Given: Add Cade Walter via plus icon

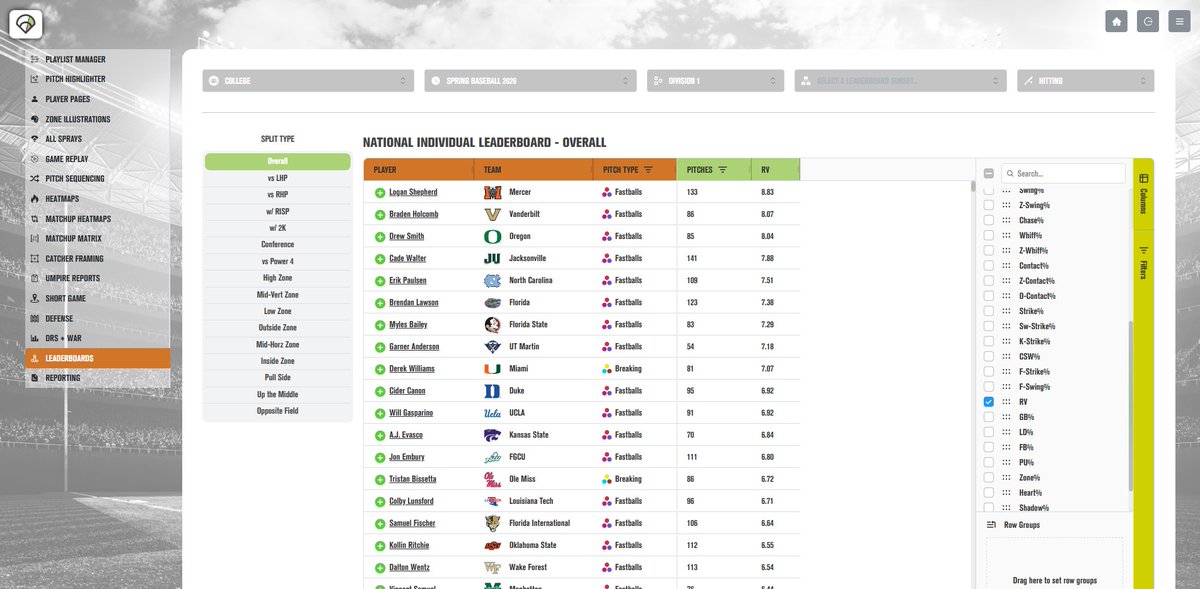Looking at the screenshot, I should (380, 258).
